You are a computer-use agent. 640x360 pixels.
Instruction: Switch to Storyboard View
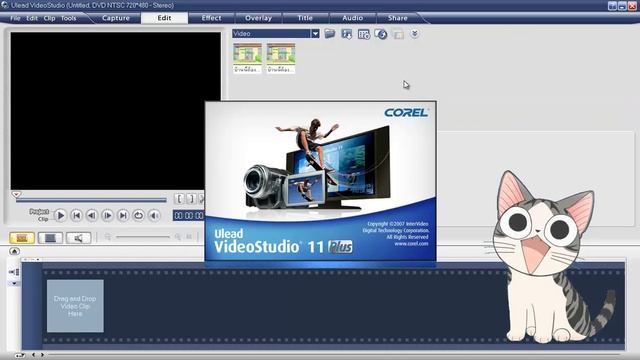(22, 238)
